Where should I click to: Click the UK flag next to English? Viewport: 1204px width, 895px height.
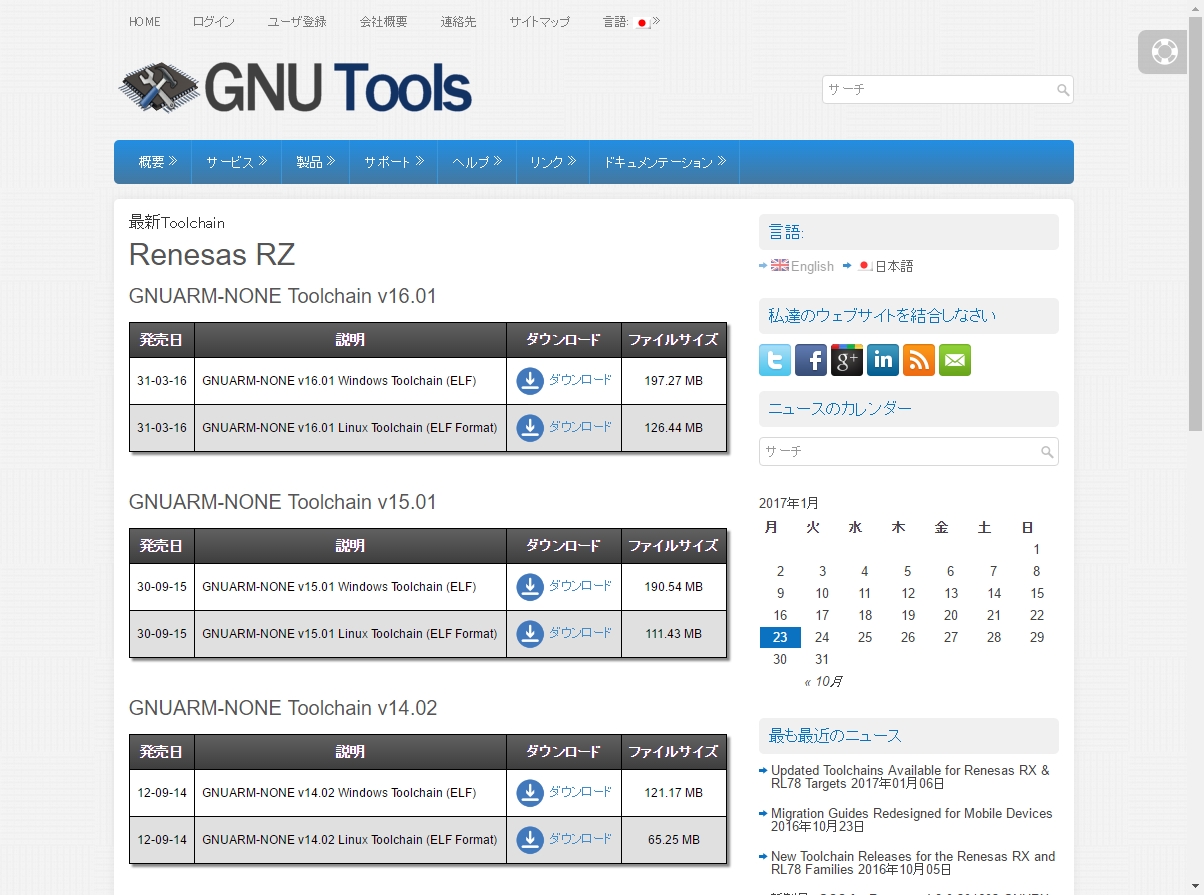click(780, 266)
